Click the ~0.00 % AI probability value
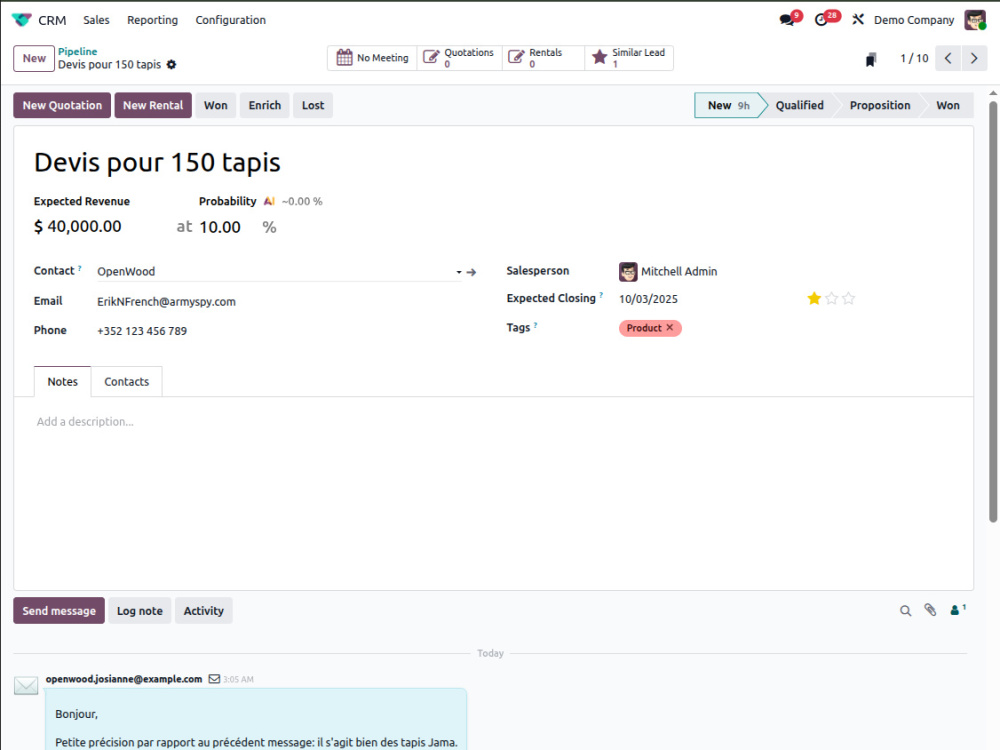Viewport: 1000px width, 750px height. point(302,202)
